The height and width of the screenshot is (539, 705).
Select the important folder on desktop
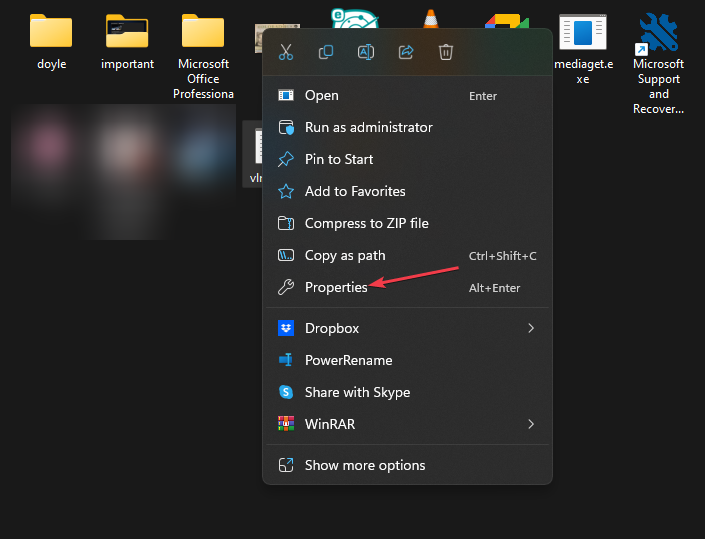127,42
